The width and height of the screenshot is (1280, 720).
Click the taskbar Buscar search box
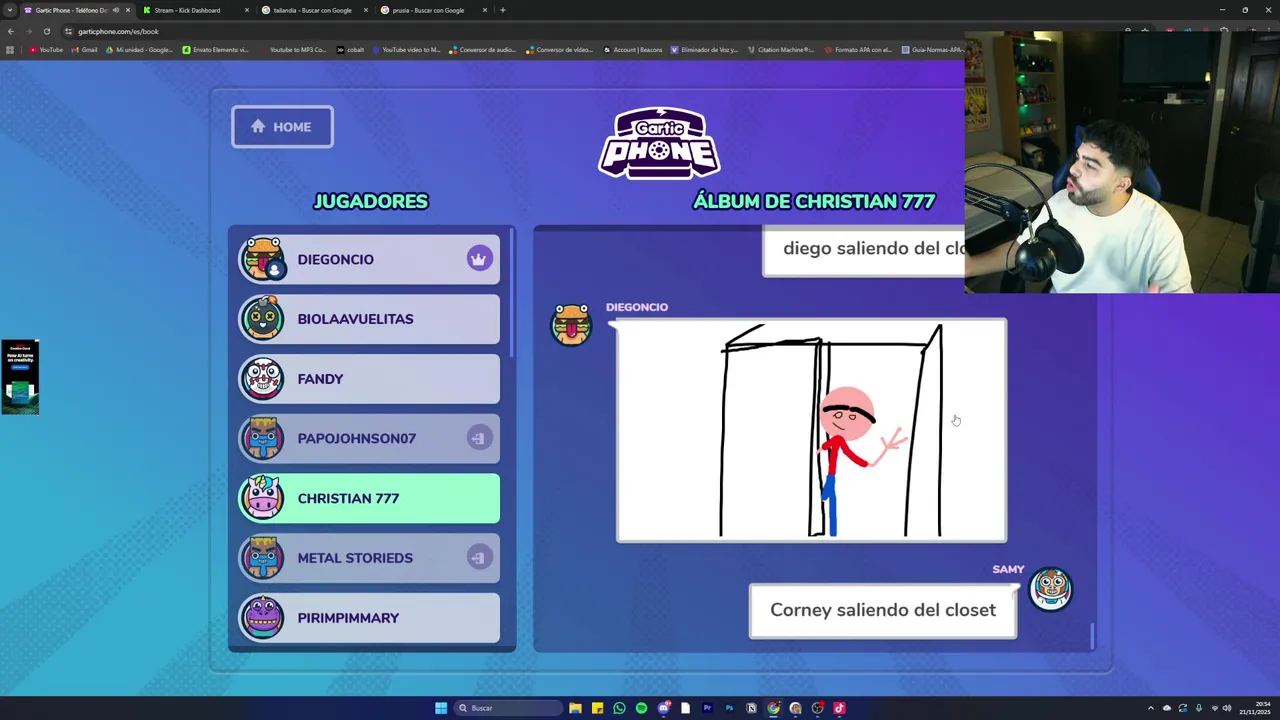tap(507, 708)
